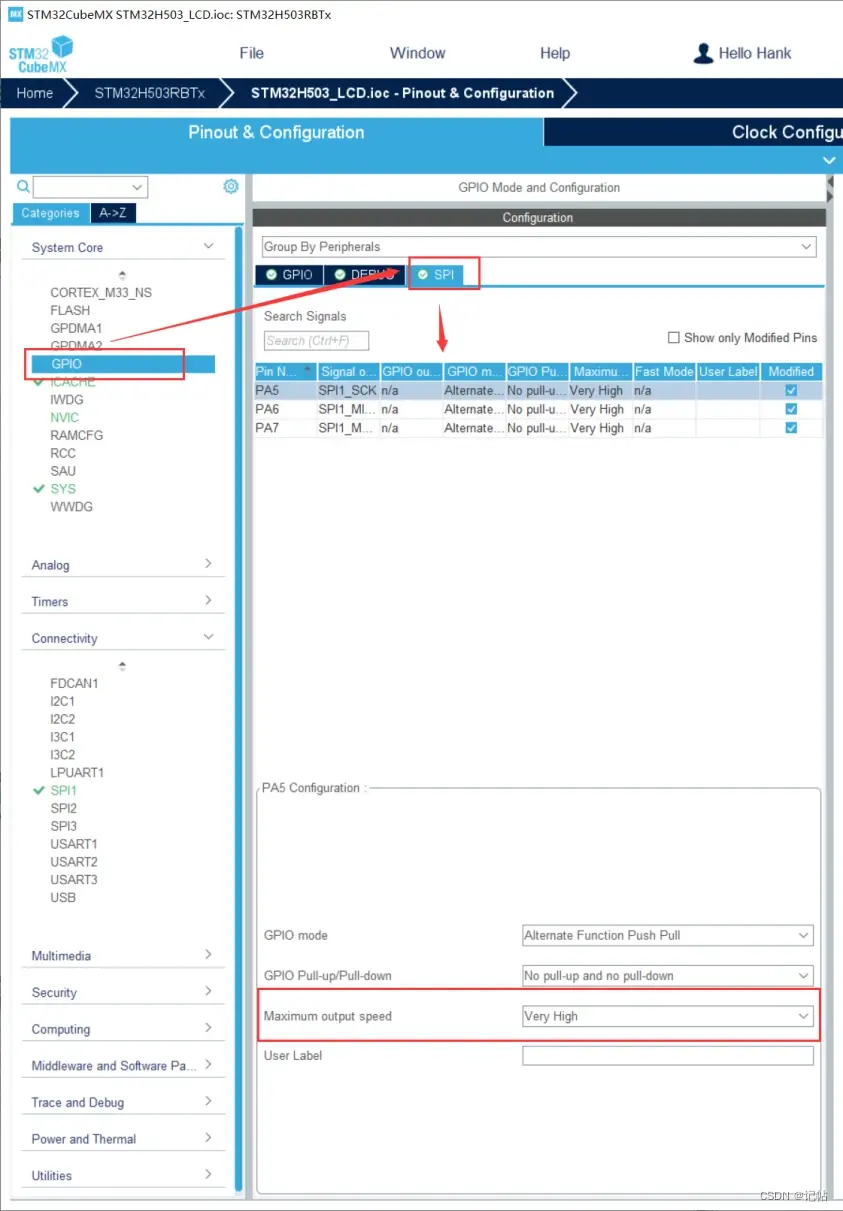This screenshot has height=1211, width=843.
Task: Open the categories settings gear icon
Action: 231,187
